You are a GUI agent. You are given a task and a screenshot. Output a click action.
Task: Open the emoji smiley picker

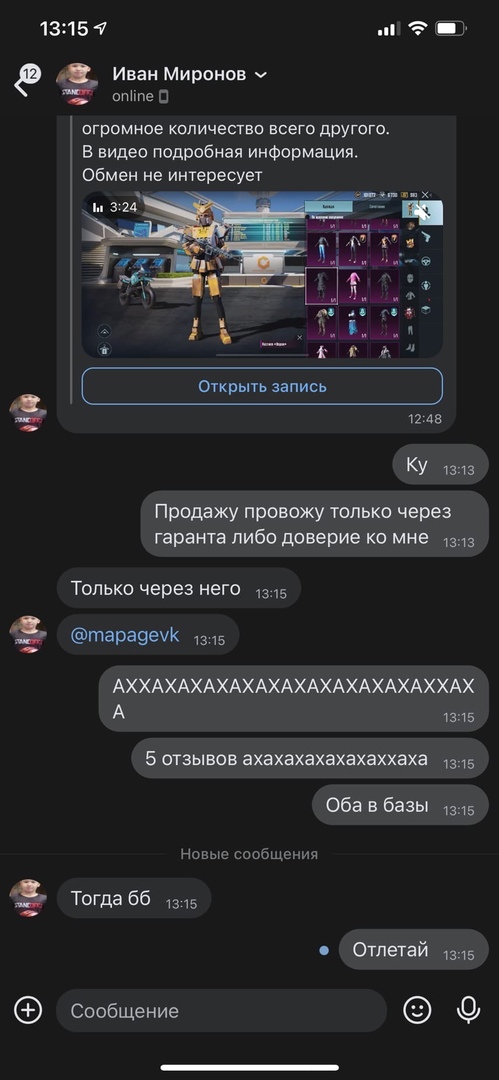(417, 1010)
